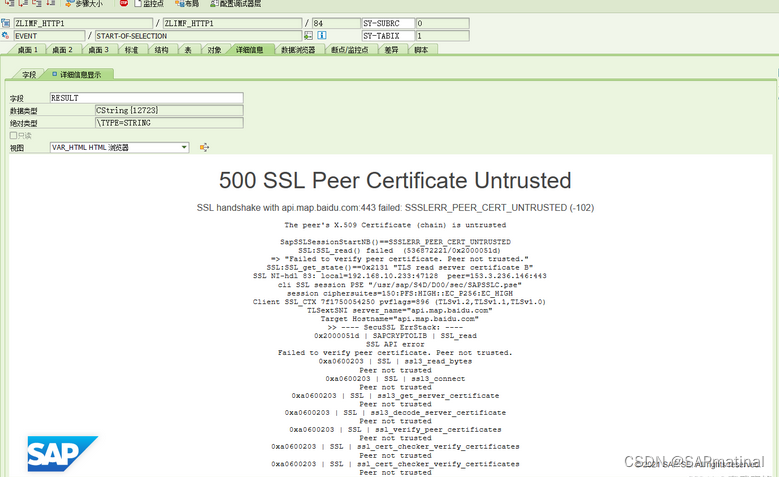This screenshot has height=477, width=779.
Task: Open the 布局 layout button
Action: point(187,3)
